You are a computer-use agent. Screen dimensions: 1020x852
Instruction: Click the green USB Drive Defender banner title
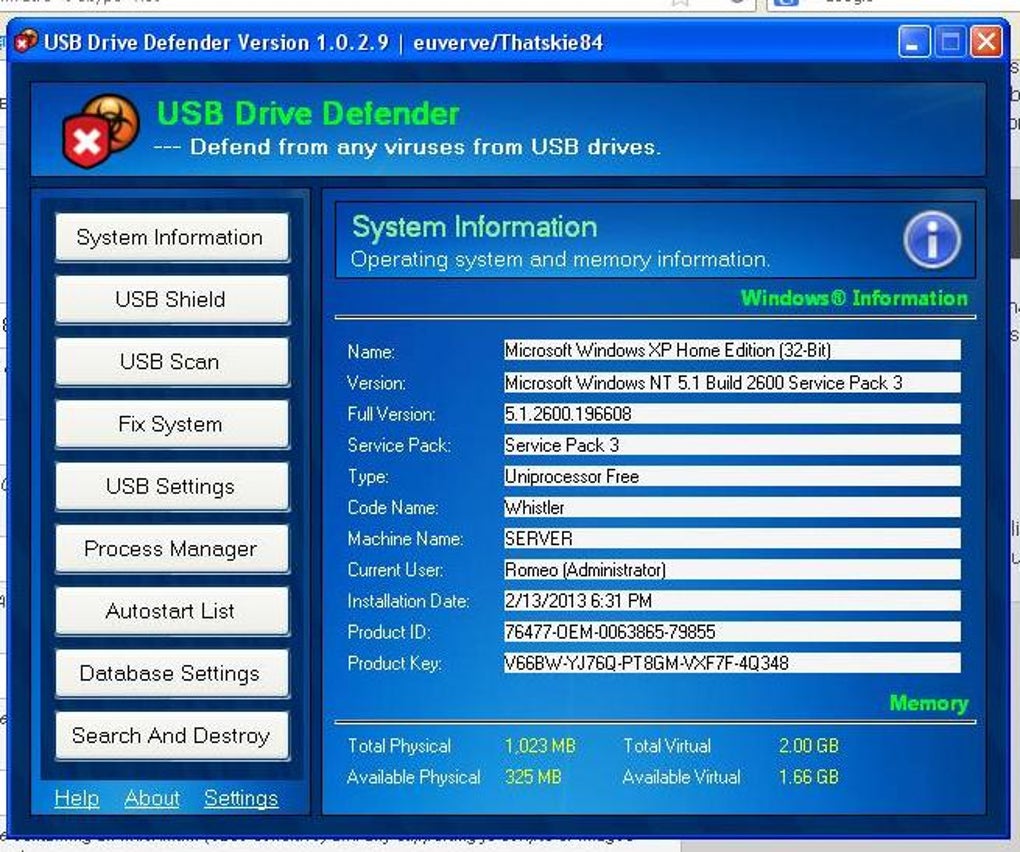coord(308,113)
